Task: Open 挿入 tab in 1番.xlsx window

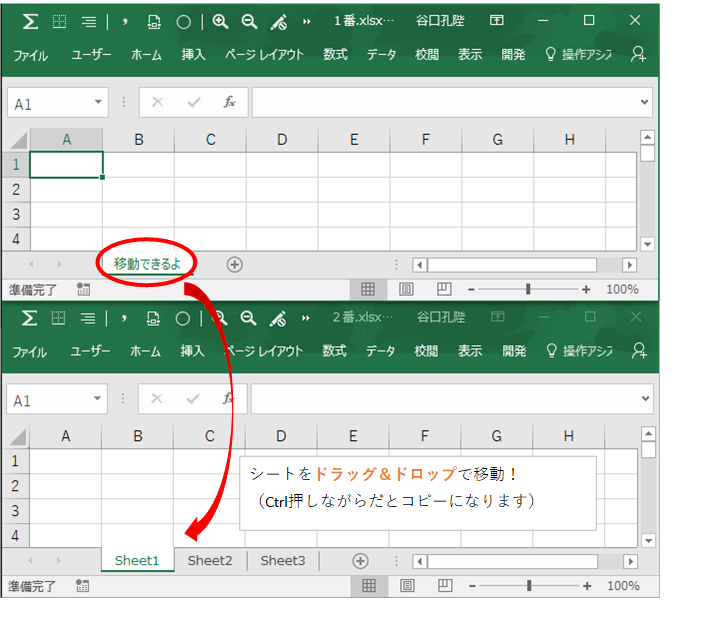Action: pos(193,55)
